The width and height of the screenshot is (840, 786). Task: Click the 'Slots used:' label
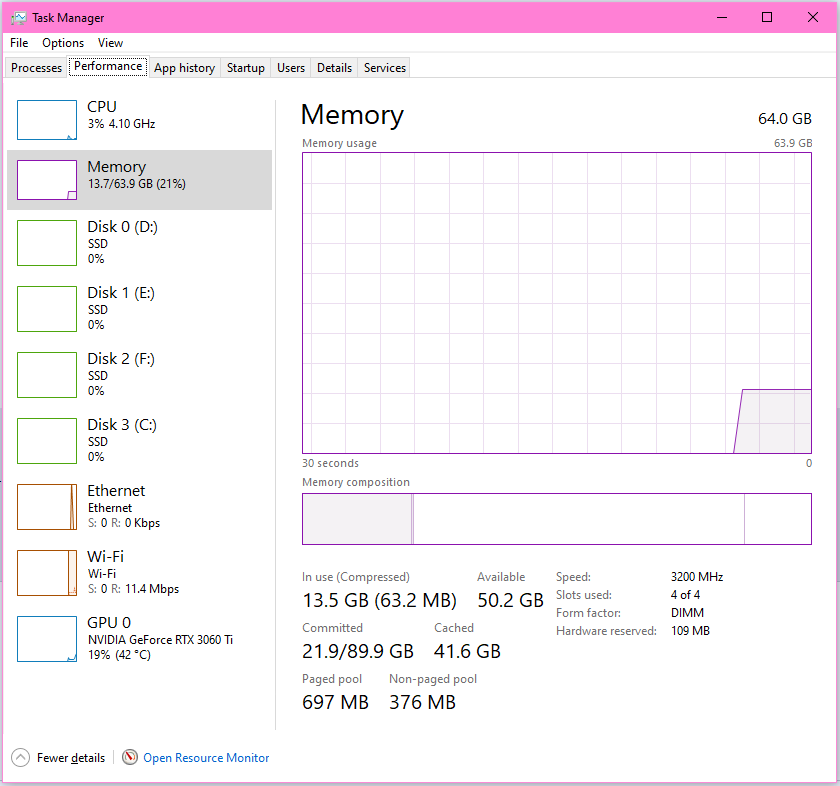tap(584, 595)
